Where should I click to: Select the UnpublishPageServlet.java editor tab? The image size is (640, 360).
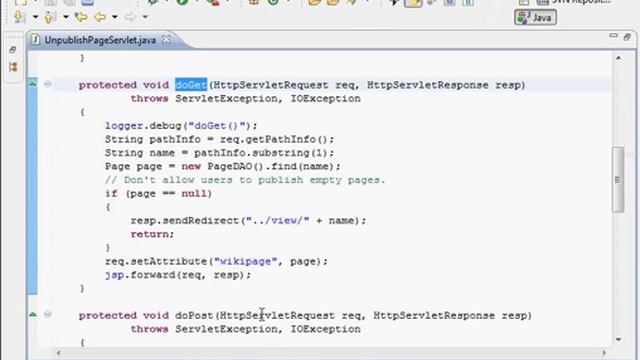pos(100,40)
